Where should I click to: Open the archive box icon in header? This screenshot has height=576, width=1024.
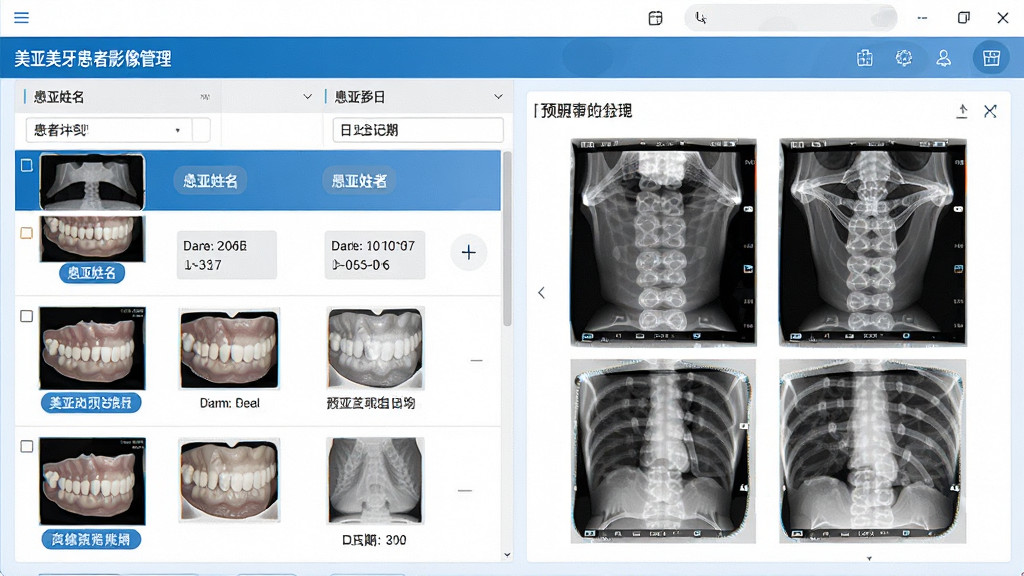[991, 58]
